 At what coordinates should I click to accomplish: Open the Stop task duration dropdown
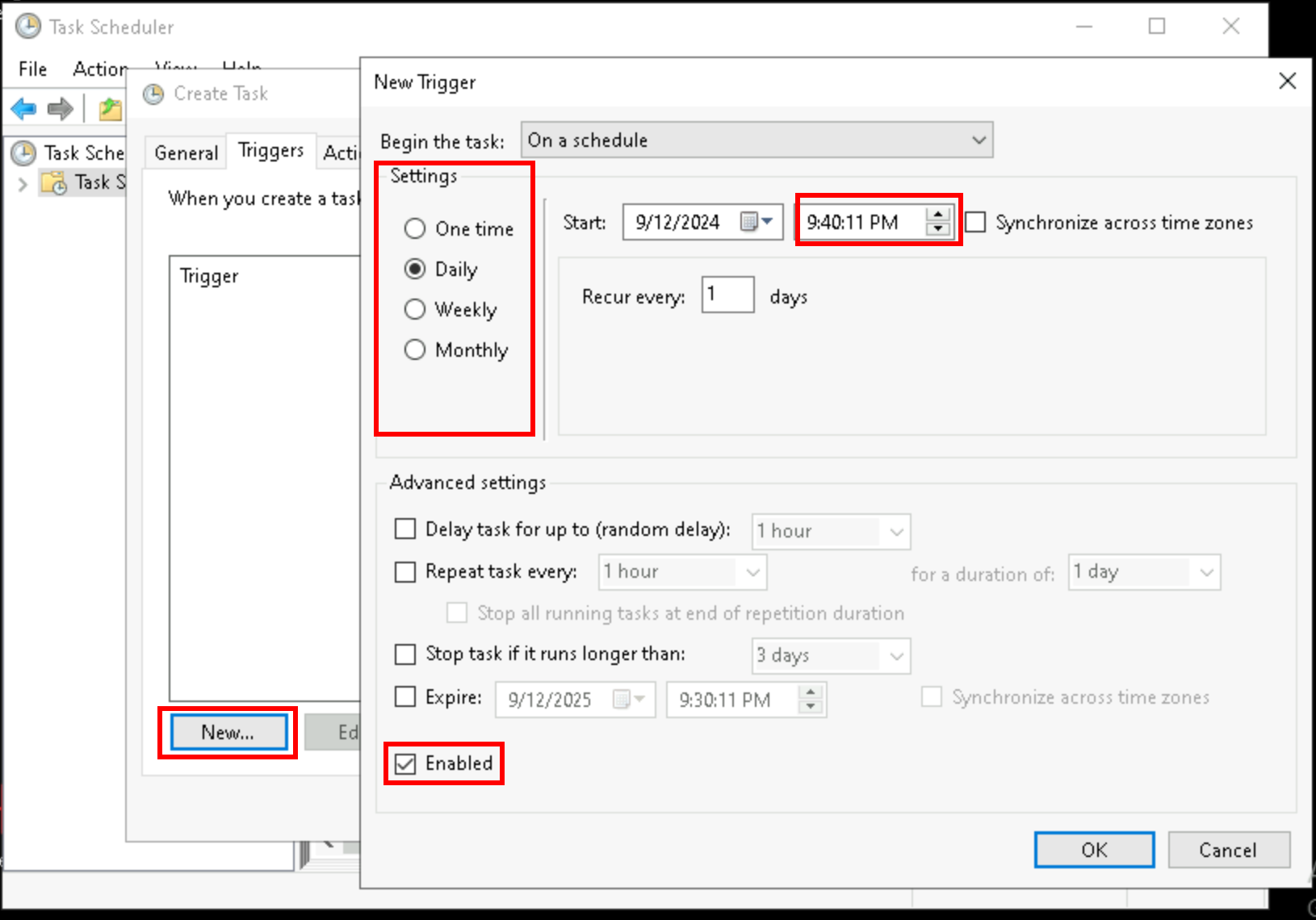[x=831, y=655]
